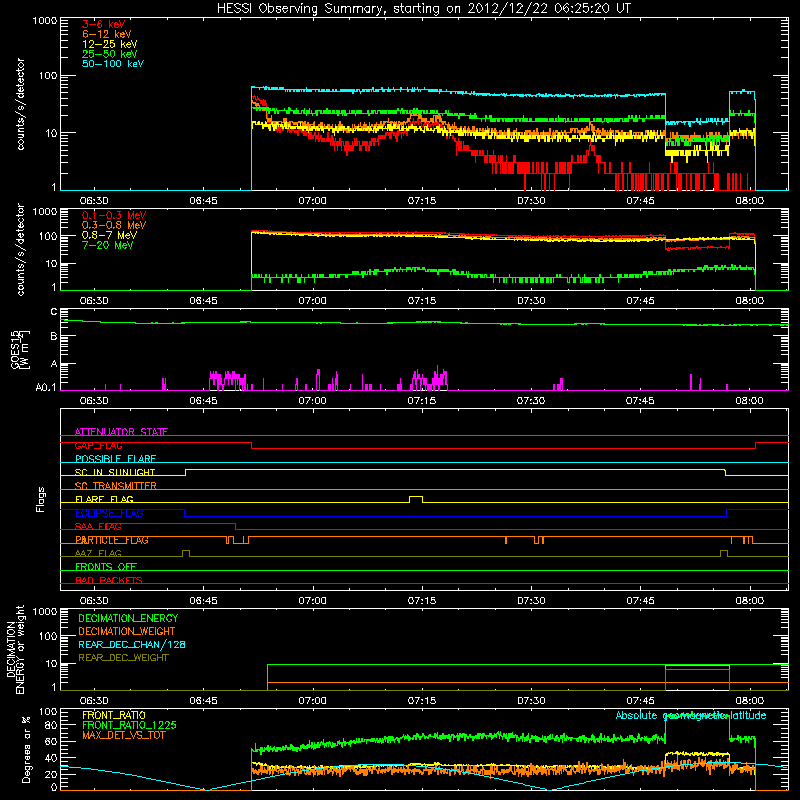Select the GAP_FLAG label
800x800 pixels.
pos(98,445)
